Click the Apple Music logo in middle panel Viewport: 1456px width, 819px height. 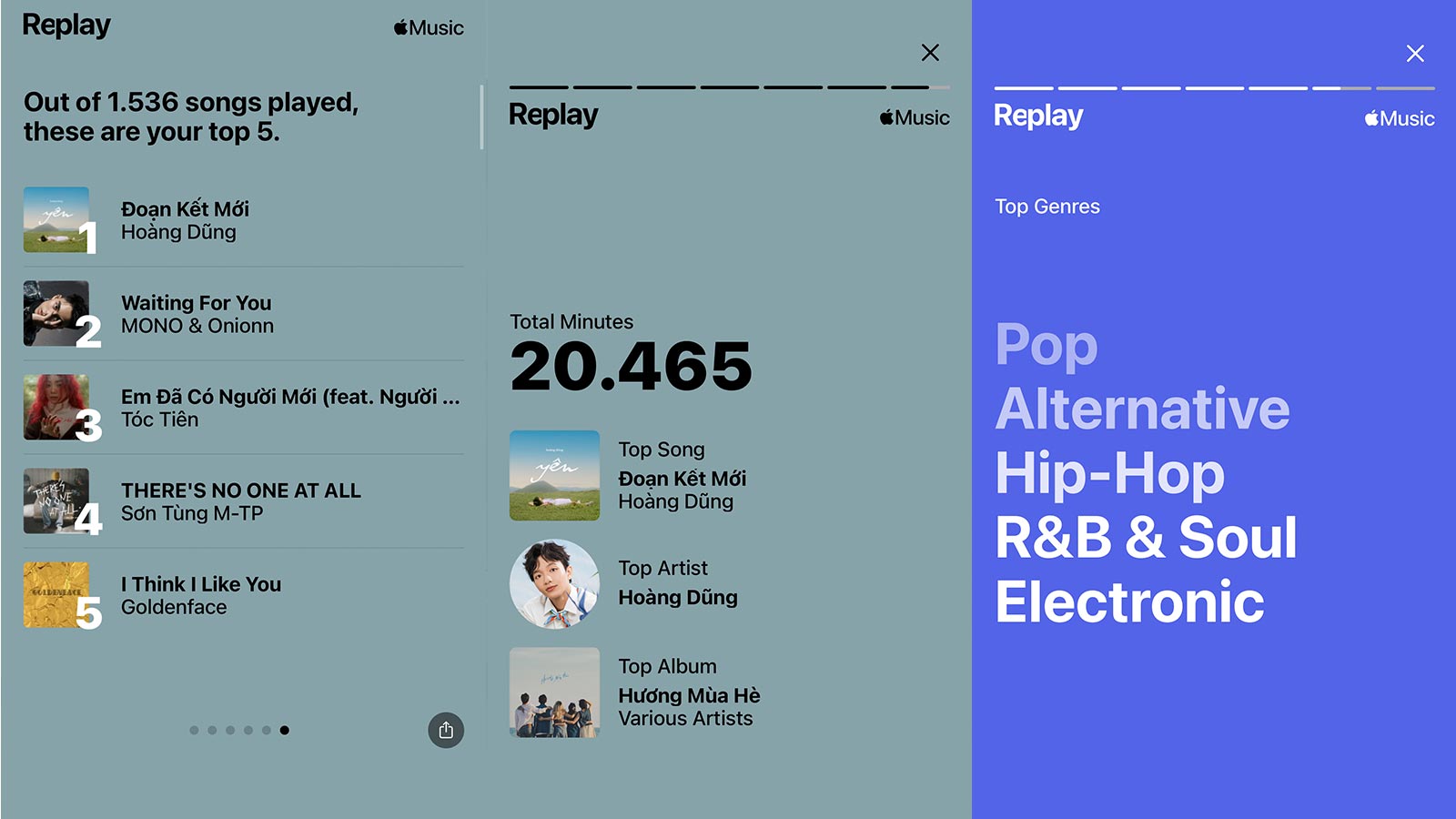[915, 117]
